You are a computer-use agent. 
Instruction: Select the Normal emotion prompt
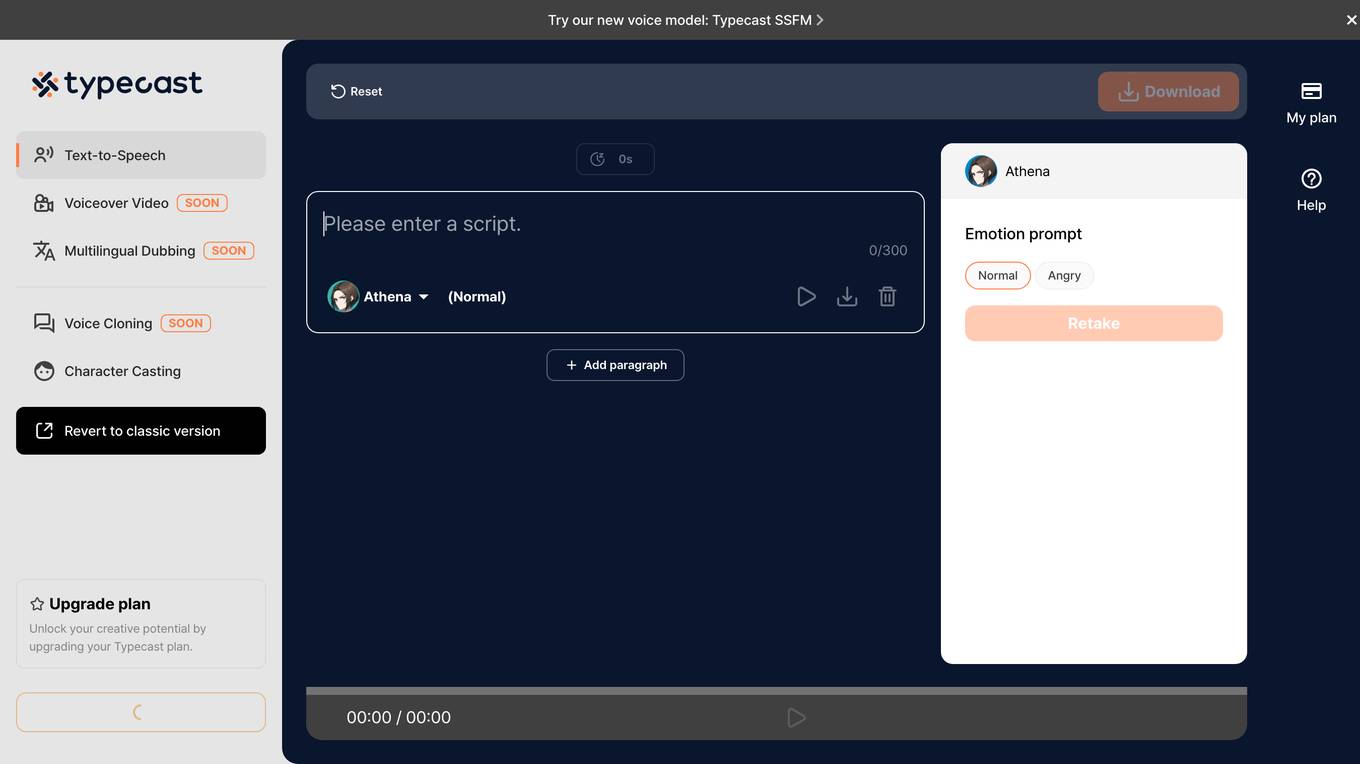tap(998, 275)
